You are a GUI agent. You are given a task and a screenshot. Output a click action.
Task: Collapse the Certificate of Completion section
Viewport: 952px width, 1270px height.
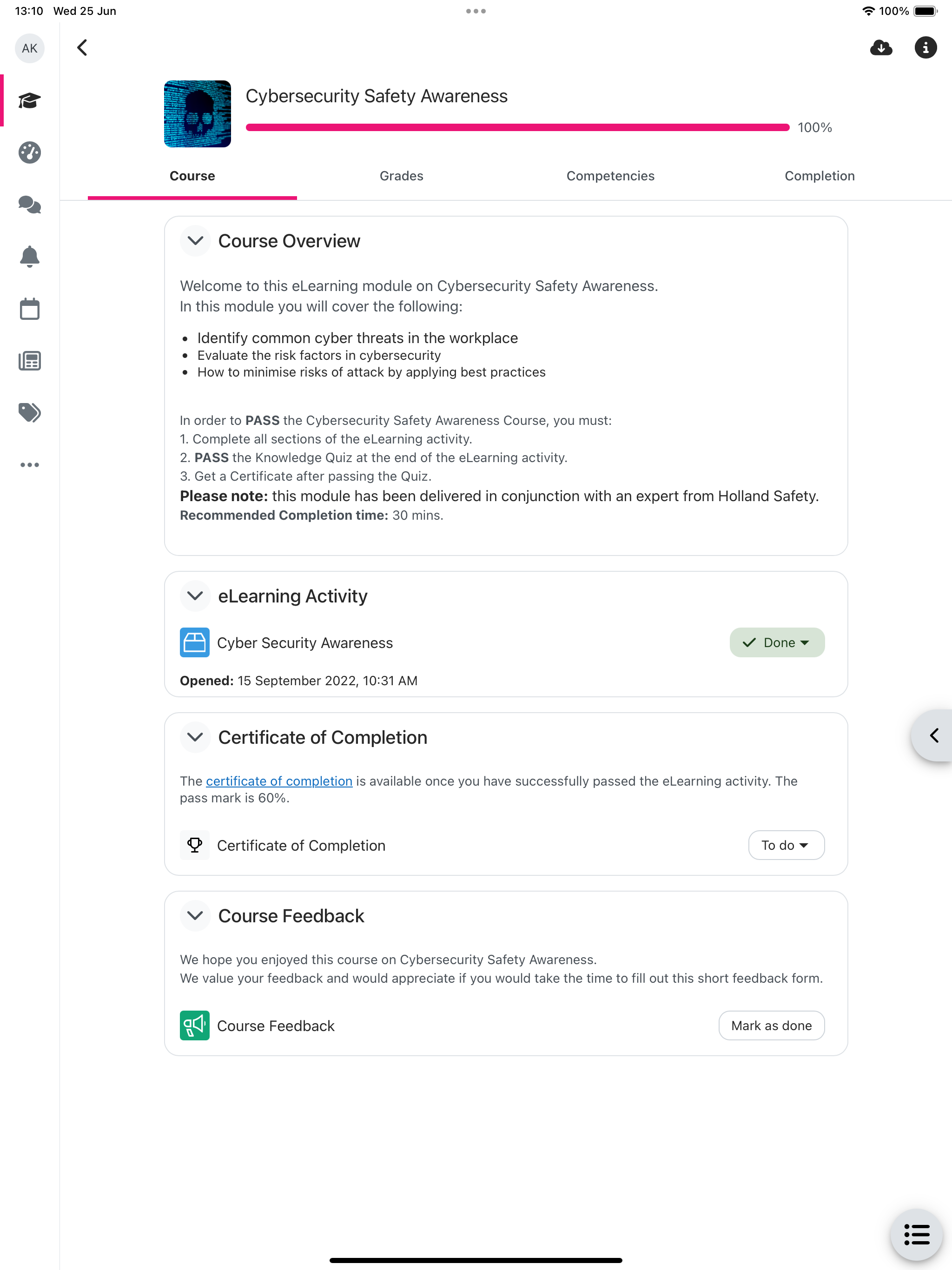pyautogui.click(x=195, y=737)
